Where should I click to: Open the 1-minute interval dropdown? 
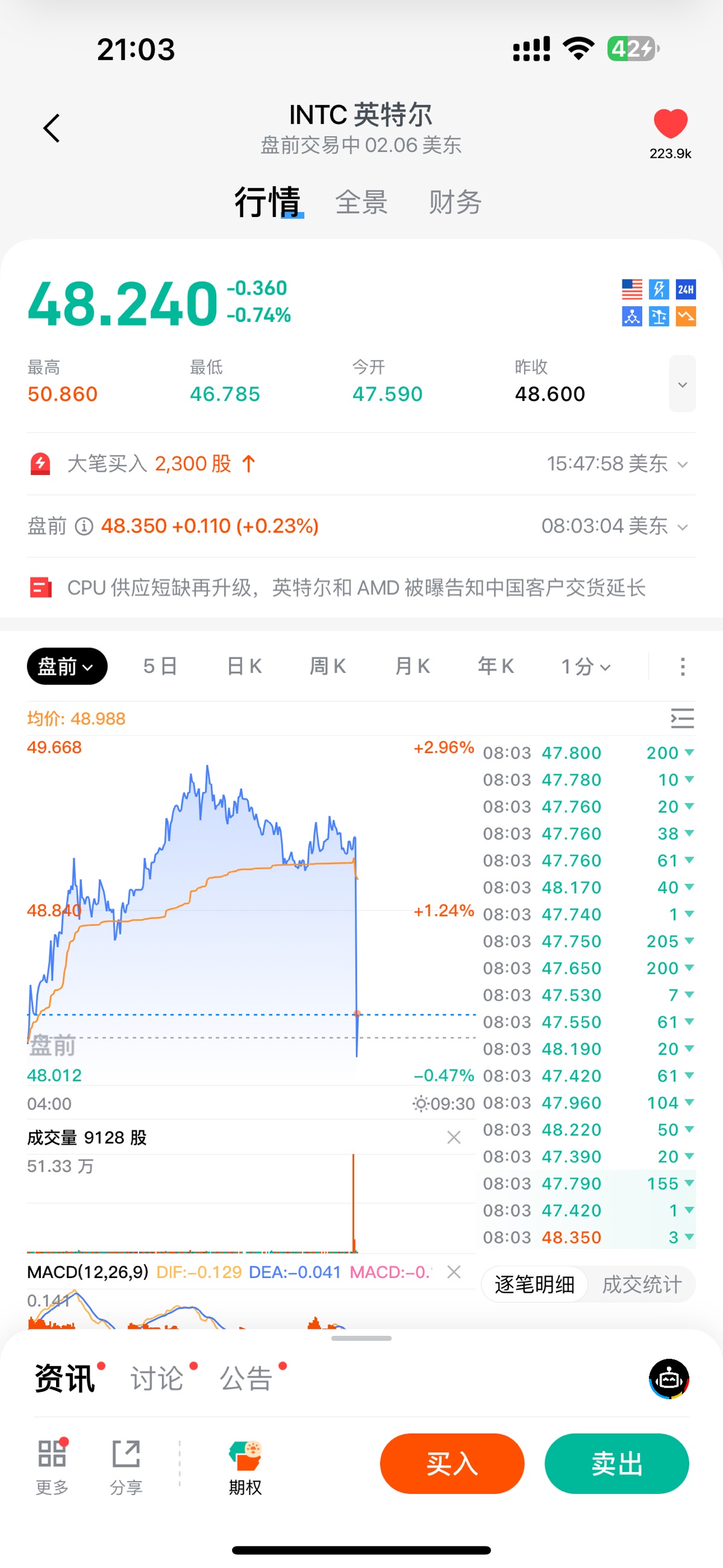(x=585, y=667)
